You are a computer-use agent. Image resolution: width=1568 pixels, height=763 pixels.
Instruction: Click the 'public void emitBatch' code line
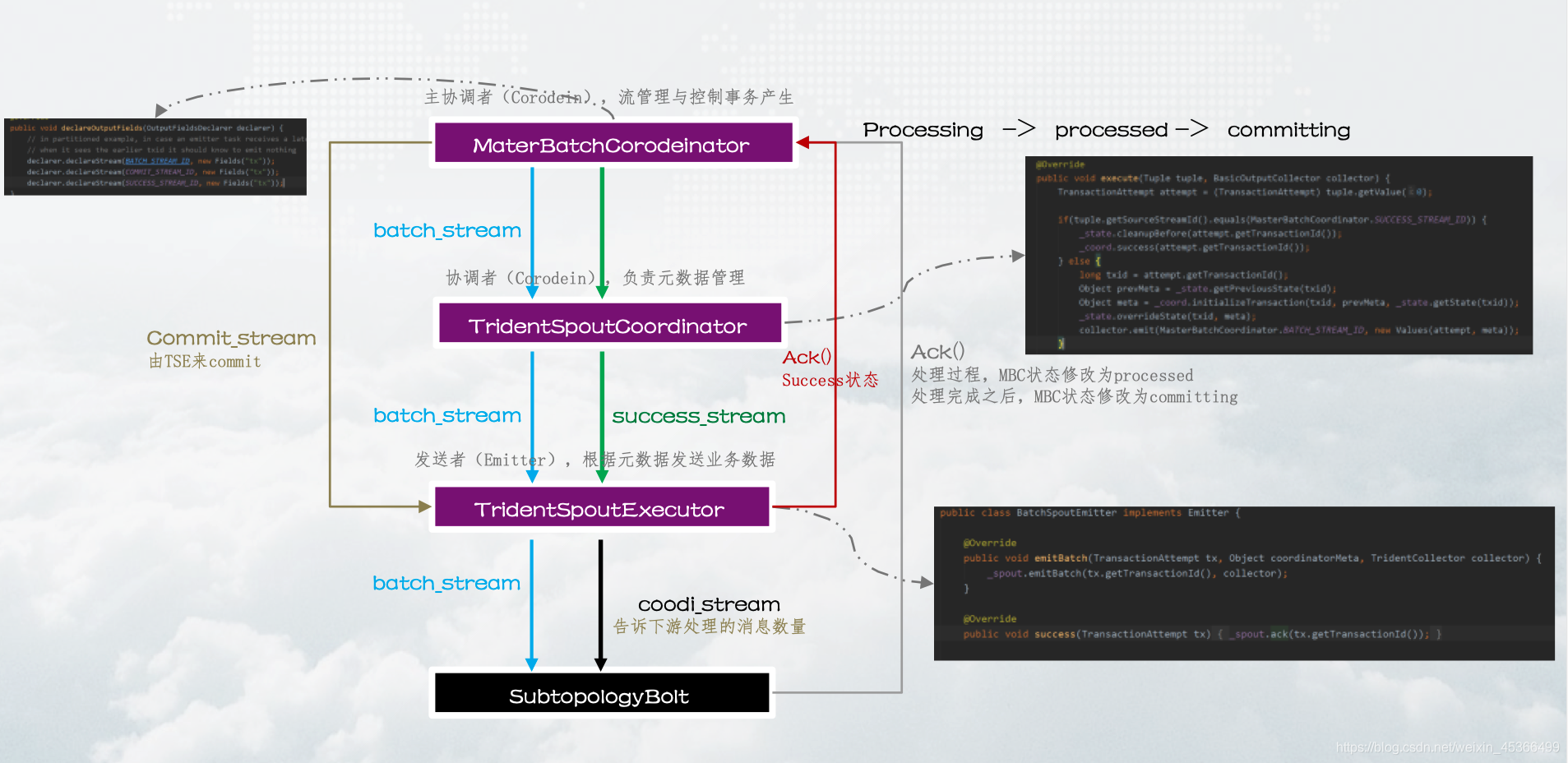pos(1252,557)
